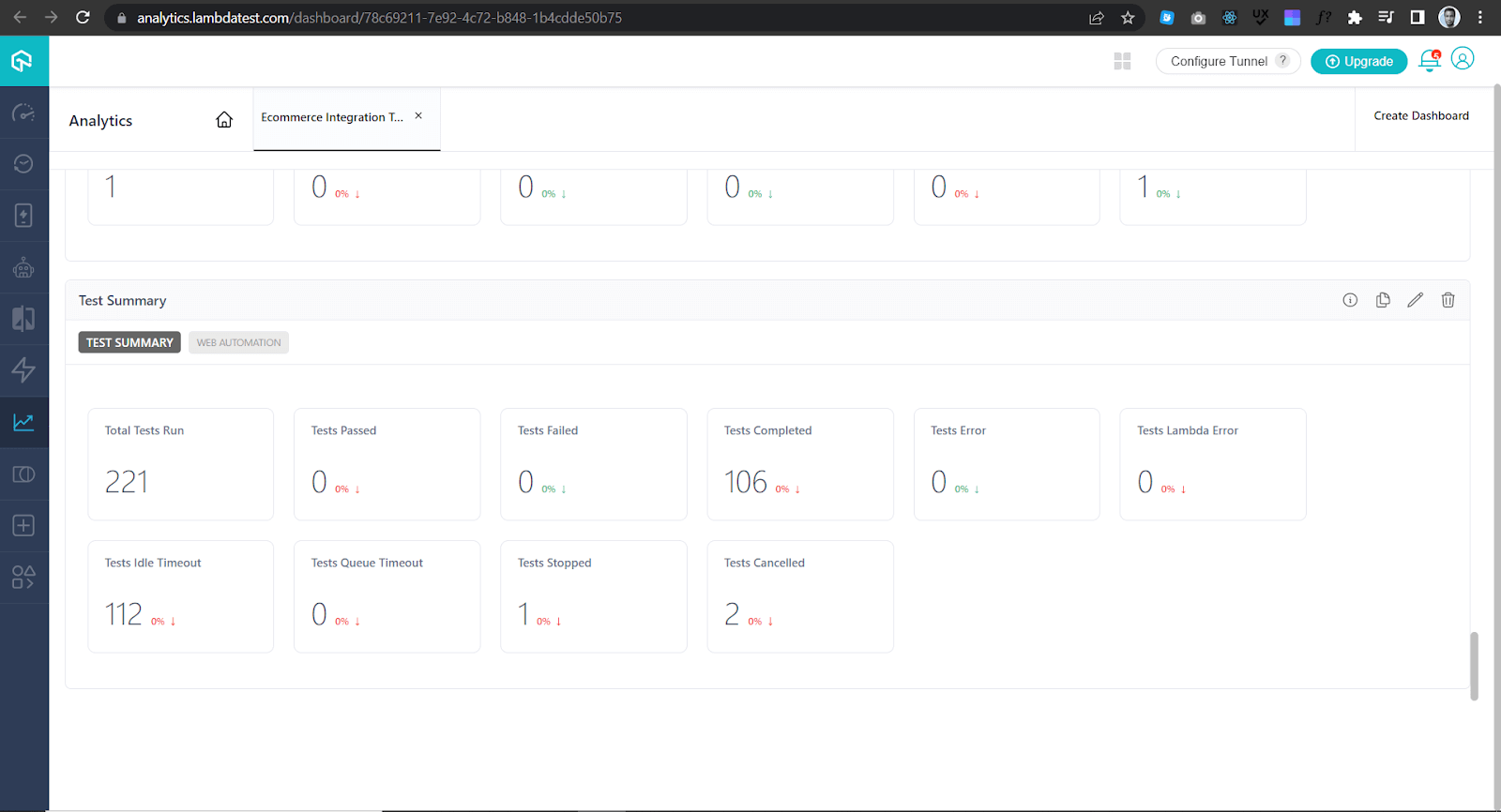Click the Total Tests Run card

click(181, 464)
